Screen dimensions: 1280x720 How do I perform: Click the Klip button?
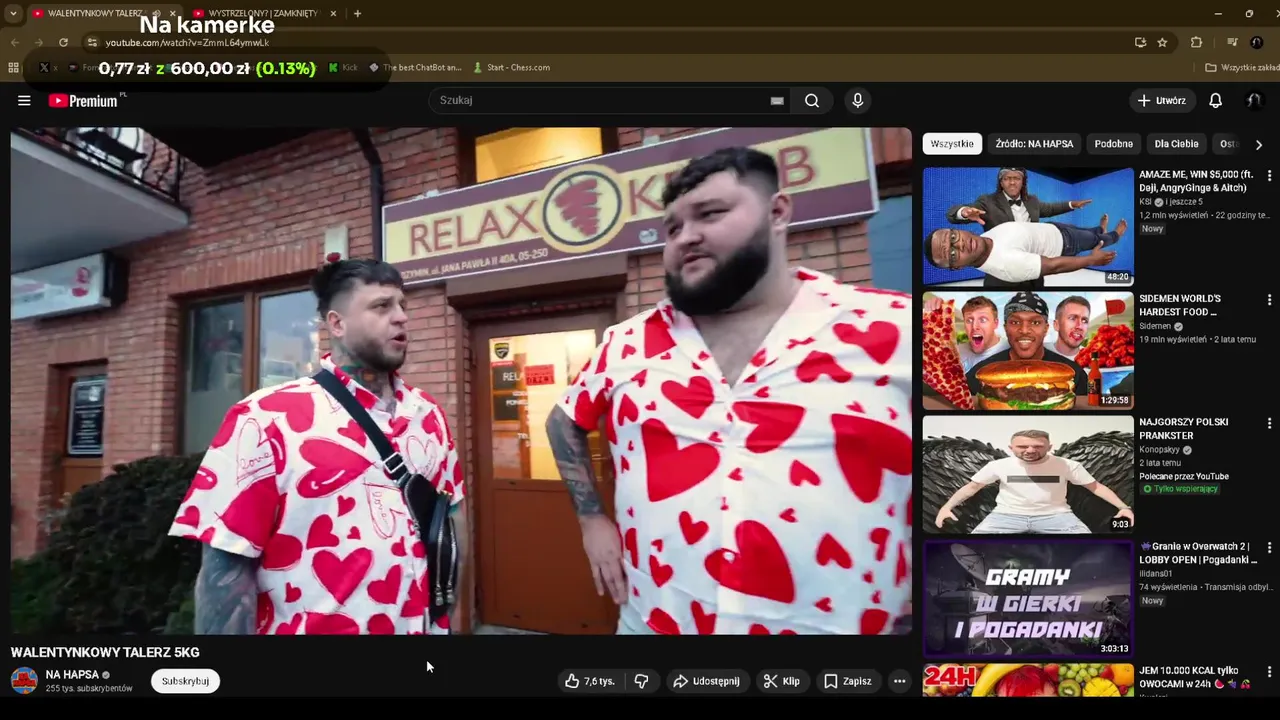point(781,681)
